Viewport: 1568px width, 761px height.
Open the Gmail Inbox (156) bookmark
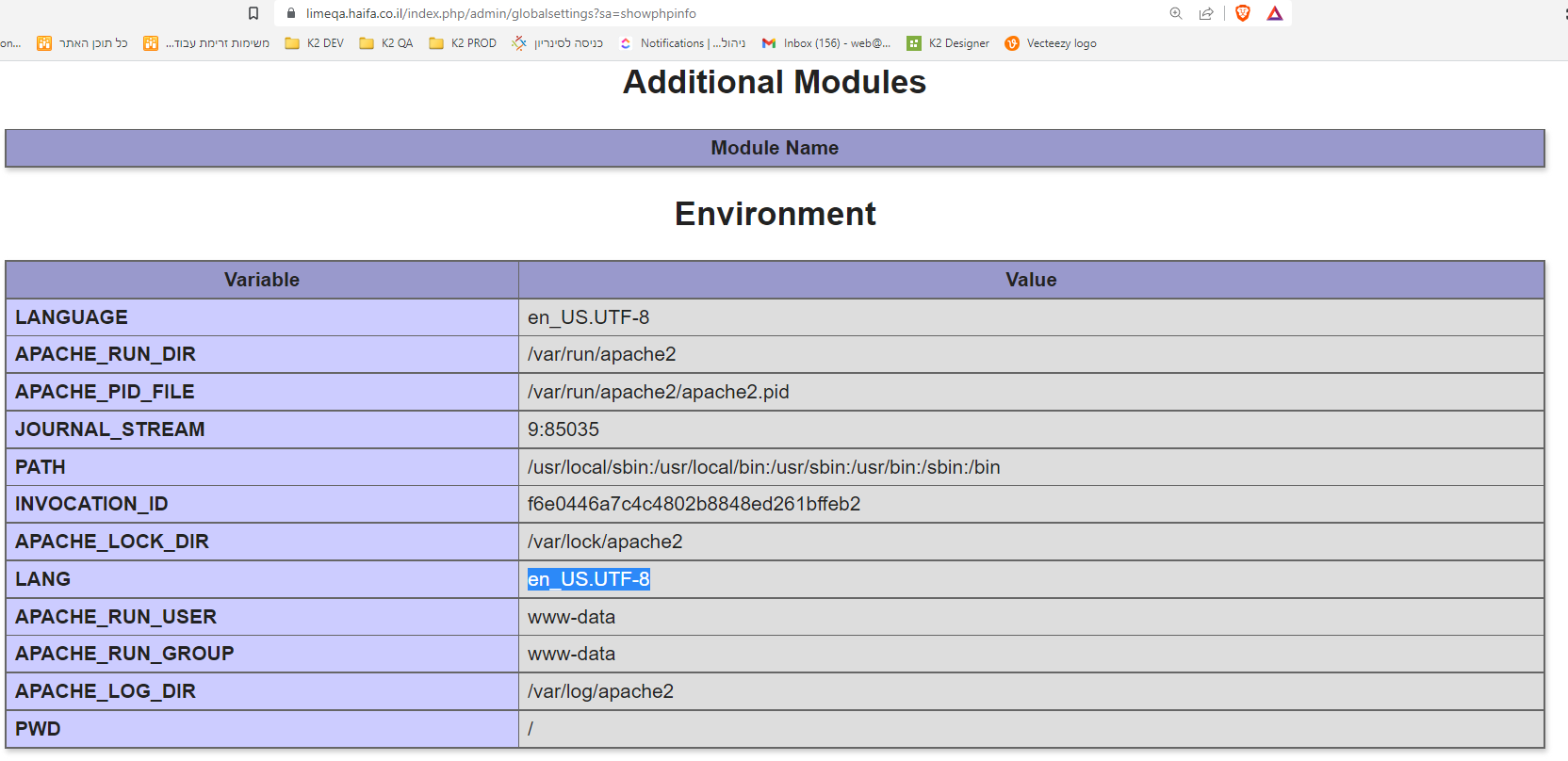(x=826, y=43)
